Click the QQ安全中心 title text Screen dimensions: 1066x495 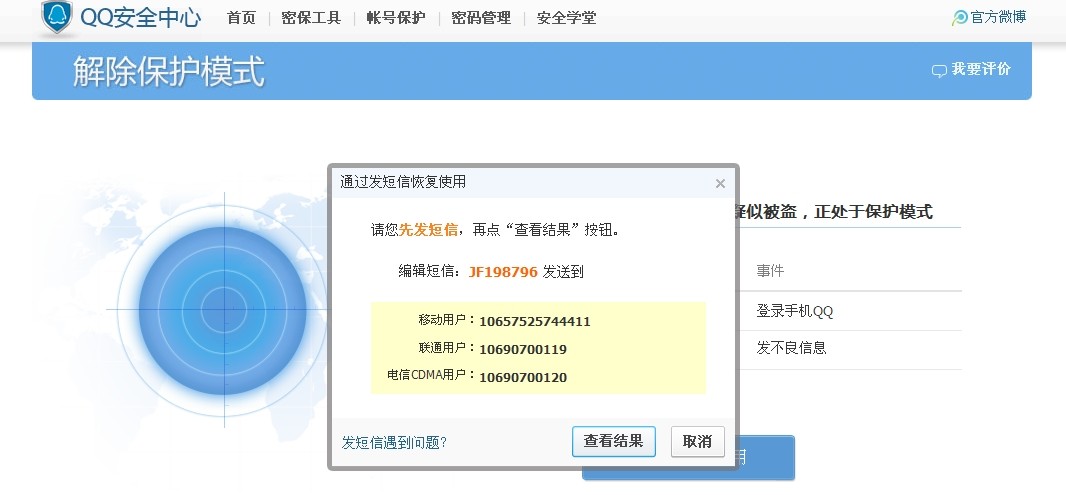coord(141,18)
